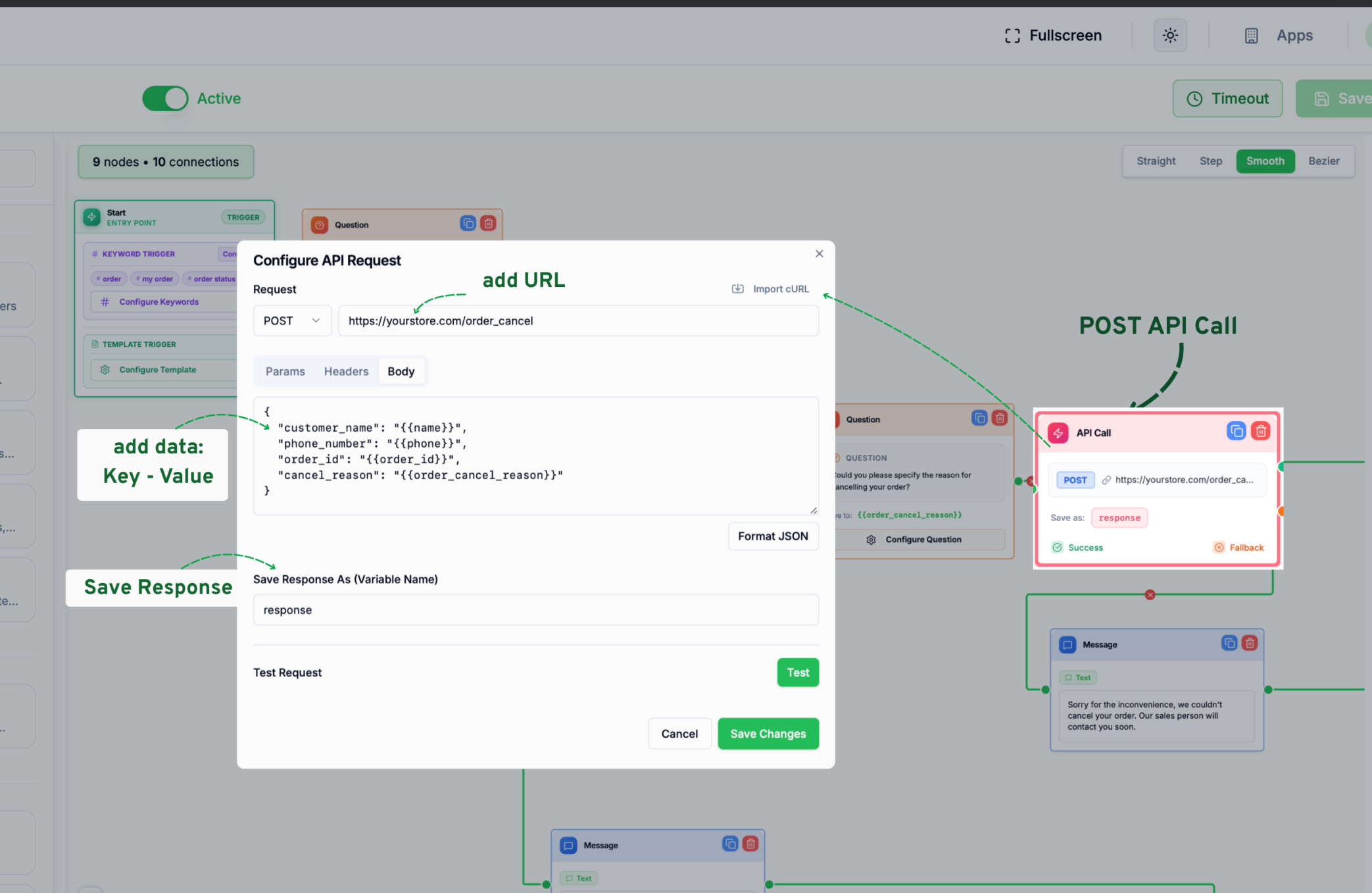Click Save Changes button
Image resolution: width=1372 pixels, height=893 pixels.
tap(768, 734)
